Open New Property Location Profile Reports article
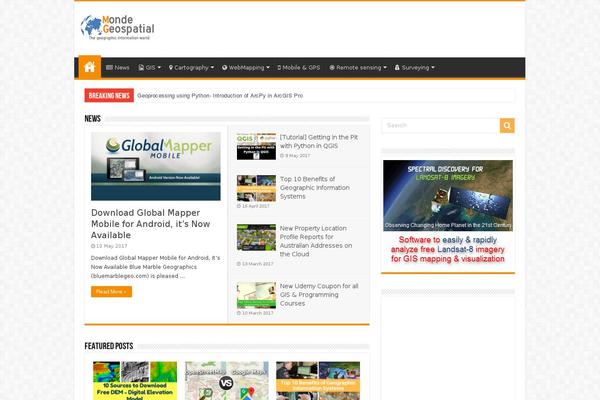 point(315,241)
